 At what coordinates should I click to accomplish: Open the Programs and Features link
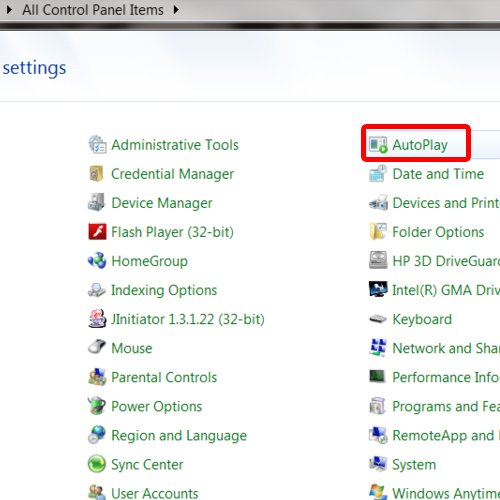pos(446,406)
